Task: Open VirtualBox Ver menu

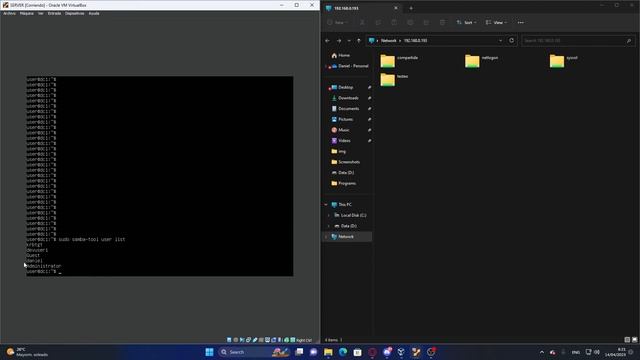Action: (40, 13)
